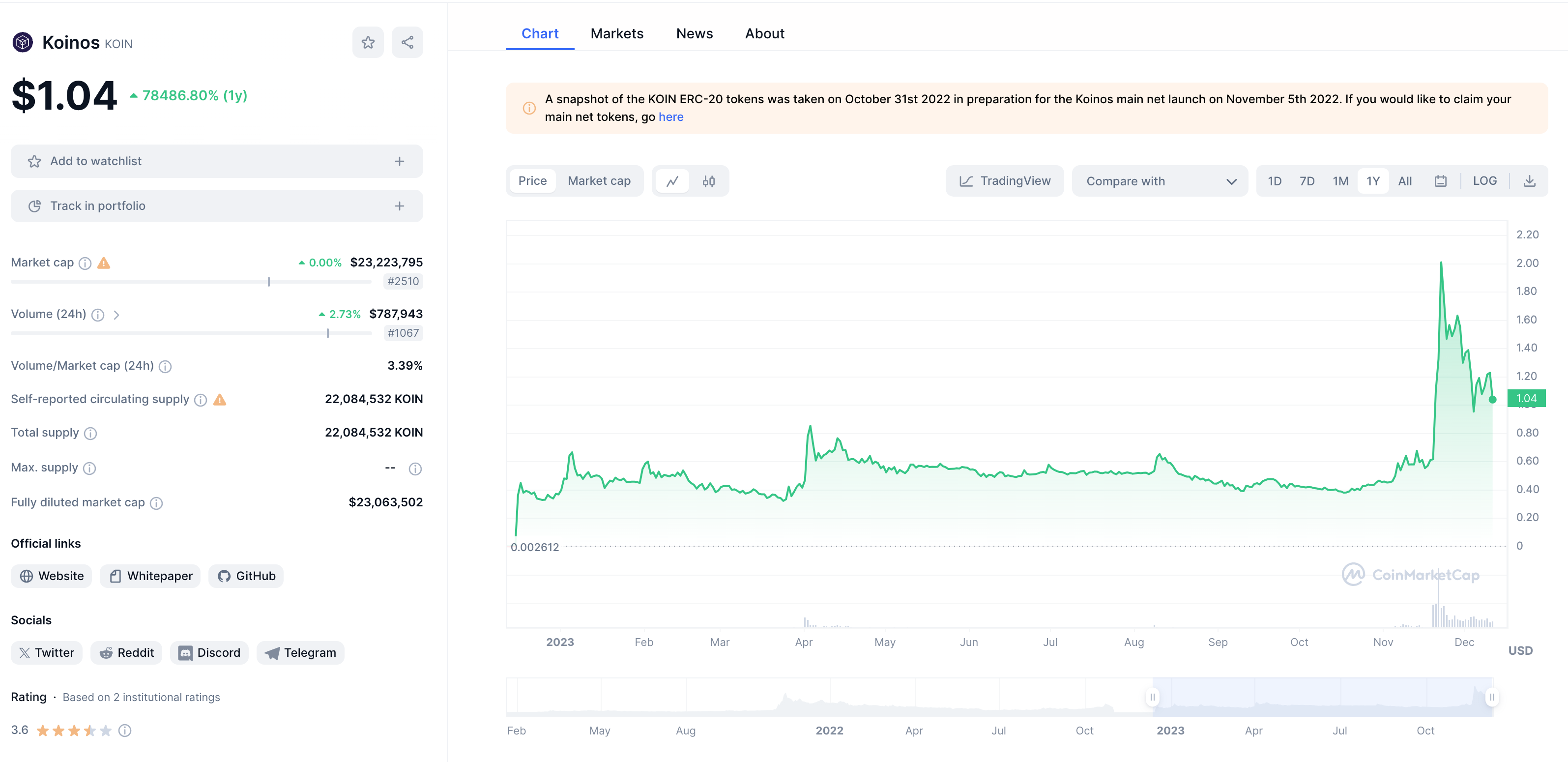
Task: Open the Whitepaper link
Action: (x=150, y=576)
